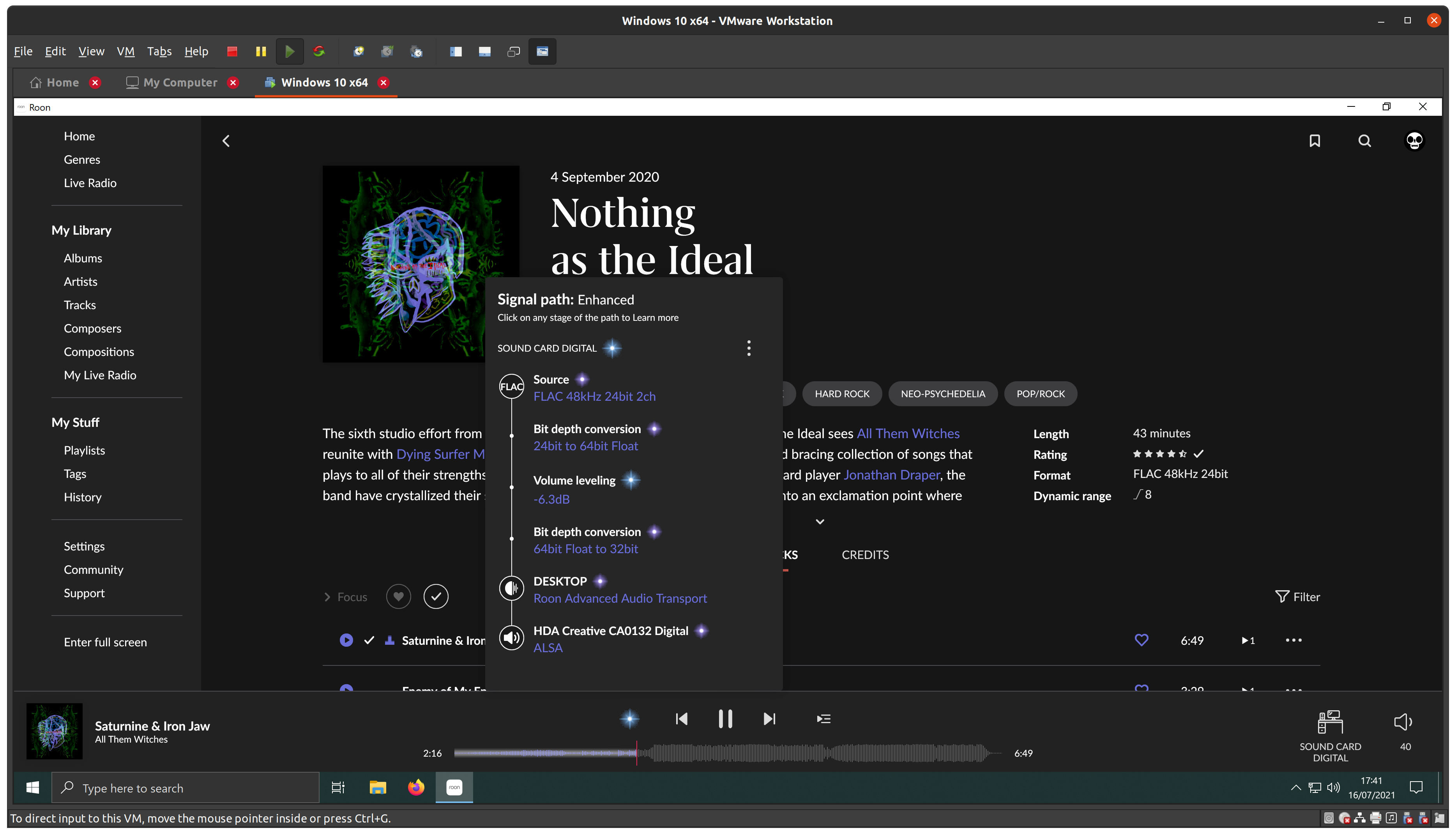The height and width of the screenshot is (835, 1456).
Task: Skip to previous track
Action: click(682, 718)
